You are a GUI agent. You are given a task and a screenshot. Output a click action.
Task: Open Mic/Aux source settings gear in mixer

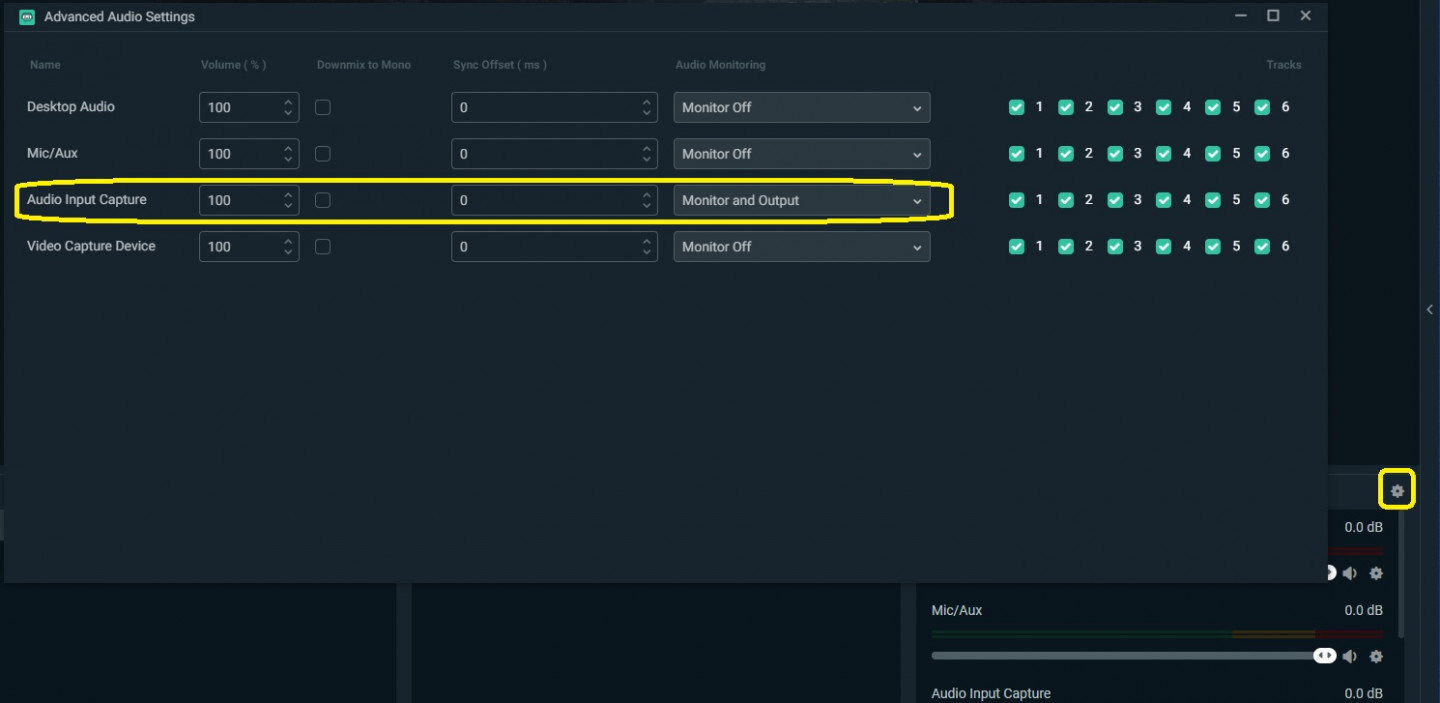click(1376, 656)
